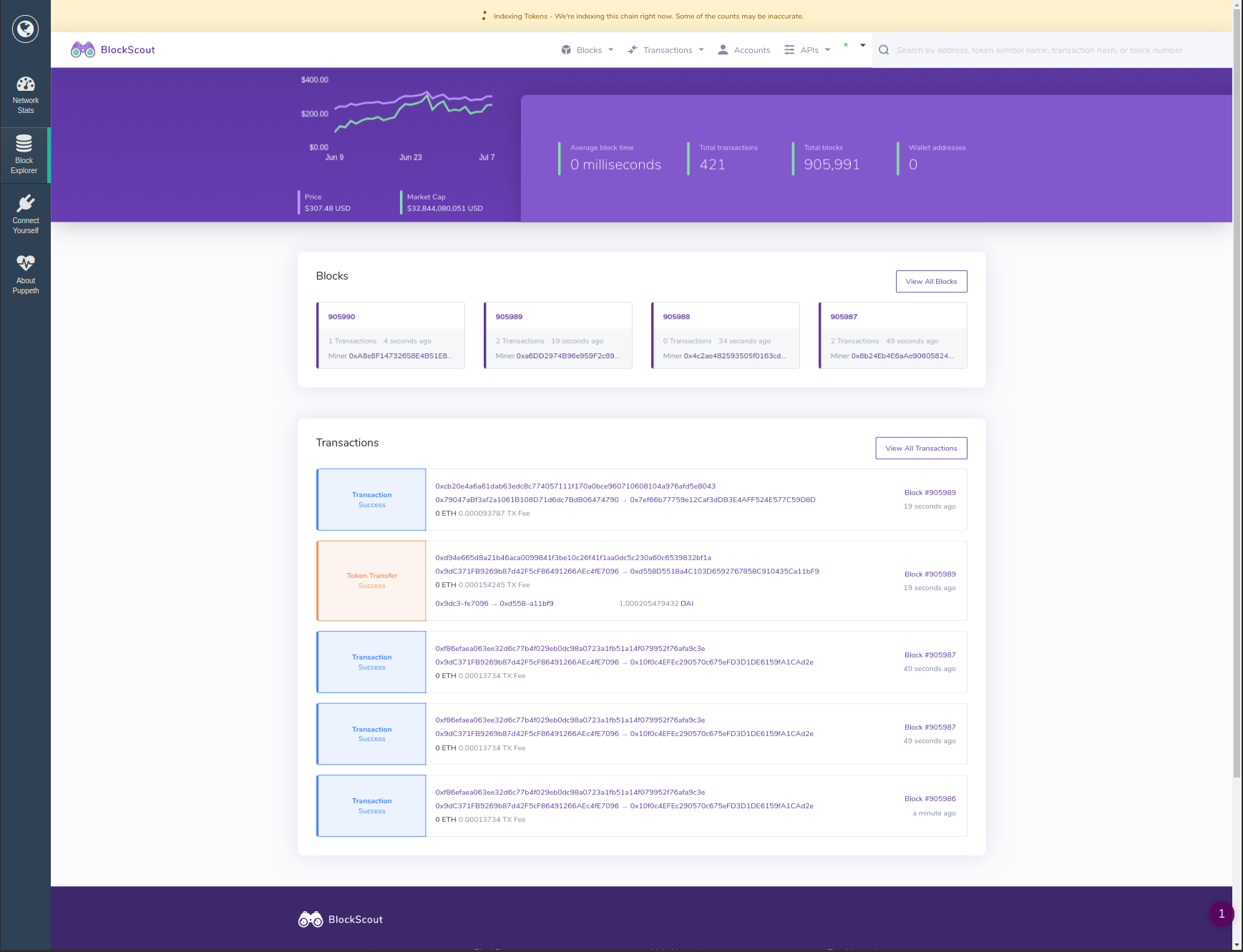Open the Token Transfer DAI transaction hash
The height and width of the screenshot is (952, 1243).
click(x=572, y=557)
